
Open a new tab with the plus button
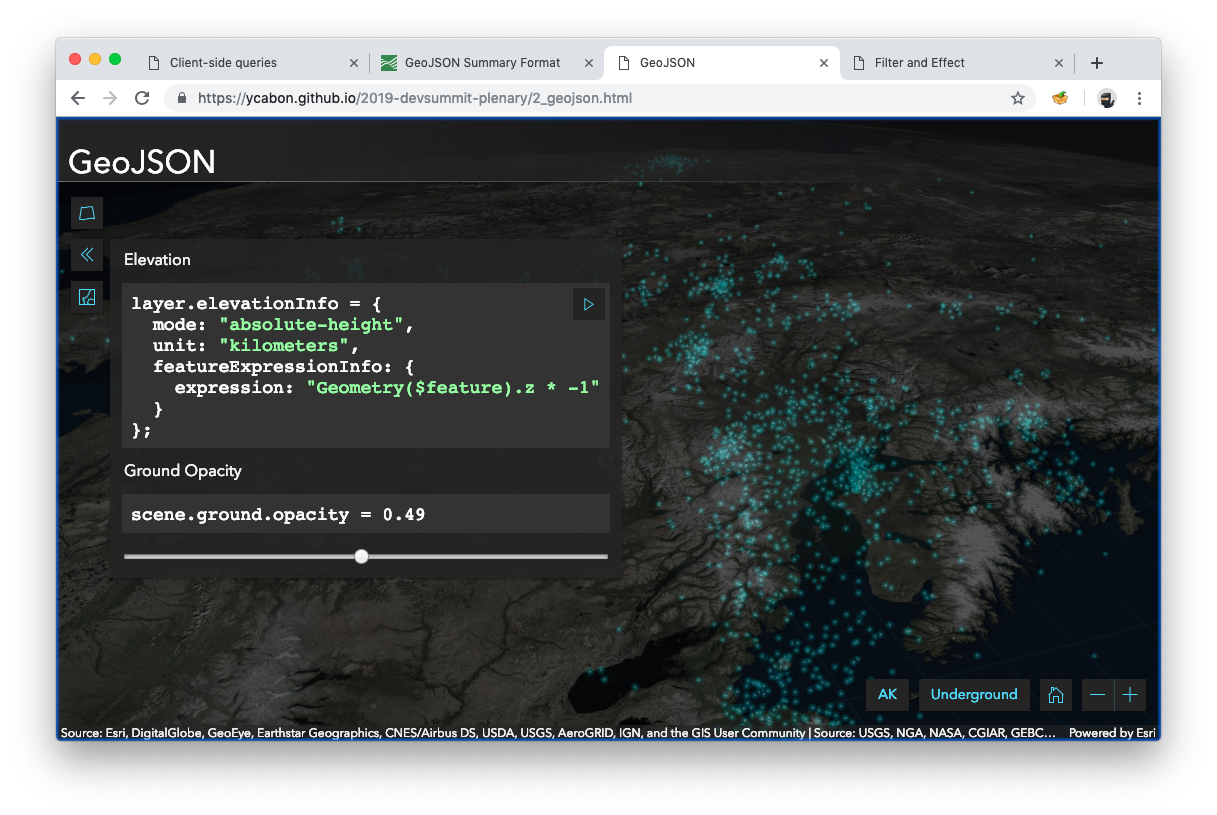[1096, 62]
